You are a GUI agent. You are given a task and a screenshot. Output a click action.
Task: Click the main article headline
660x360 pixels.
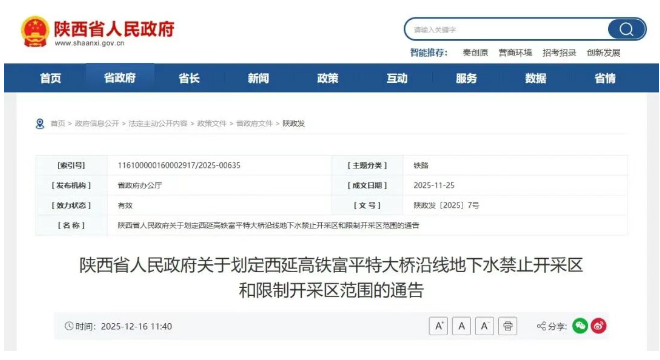coord(331,277)
